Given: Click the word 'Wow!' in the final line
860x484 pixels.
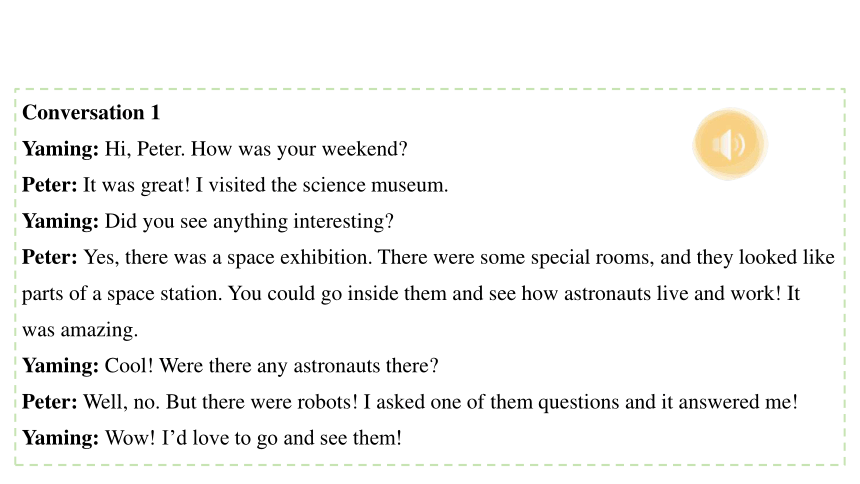Looking at the screenshot, I should point(130,438).
